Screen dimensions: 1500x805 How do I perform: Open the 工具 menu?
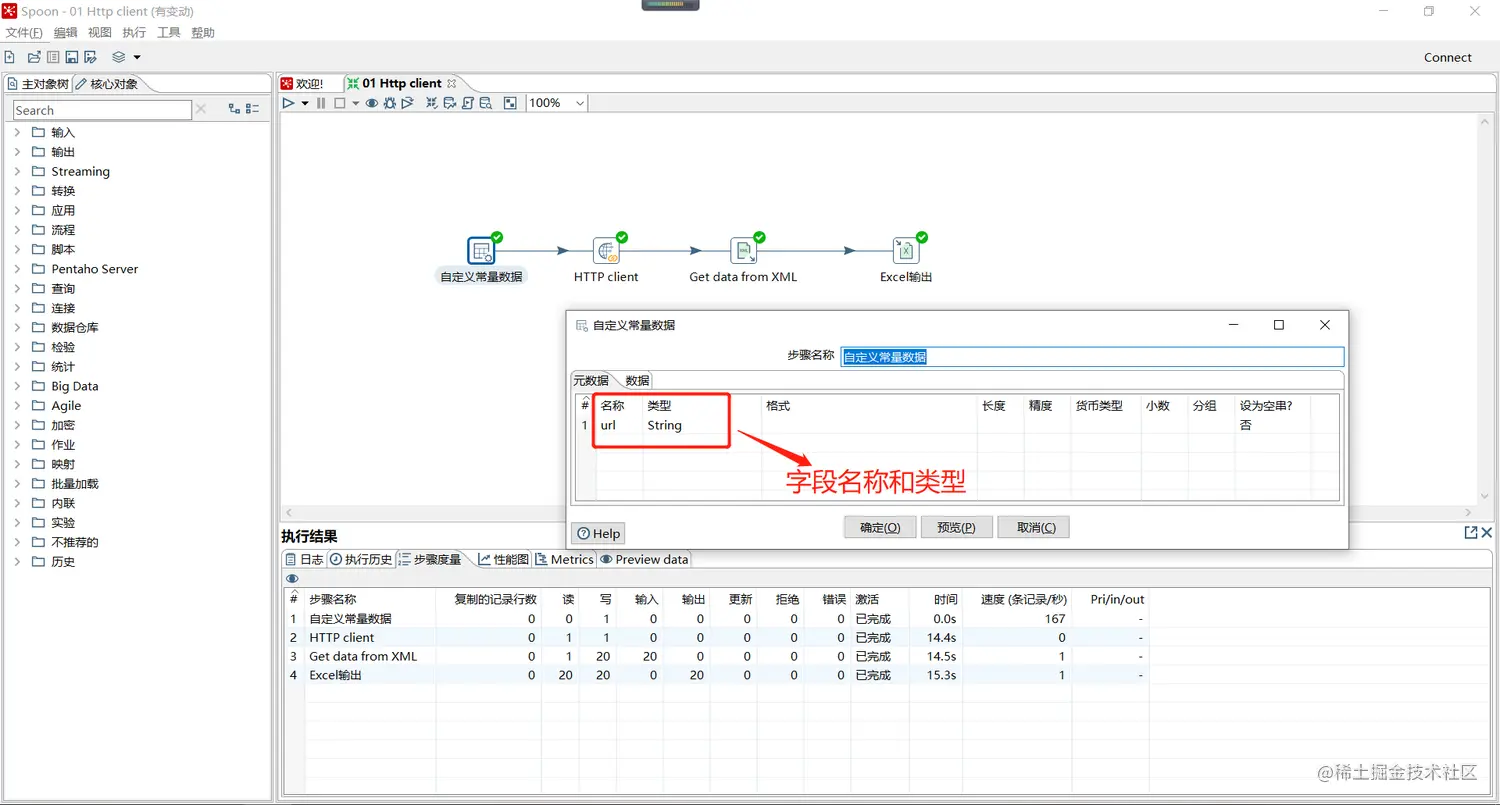point(169,33)
